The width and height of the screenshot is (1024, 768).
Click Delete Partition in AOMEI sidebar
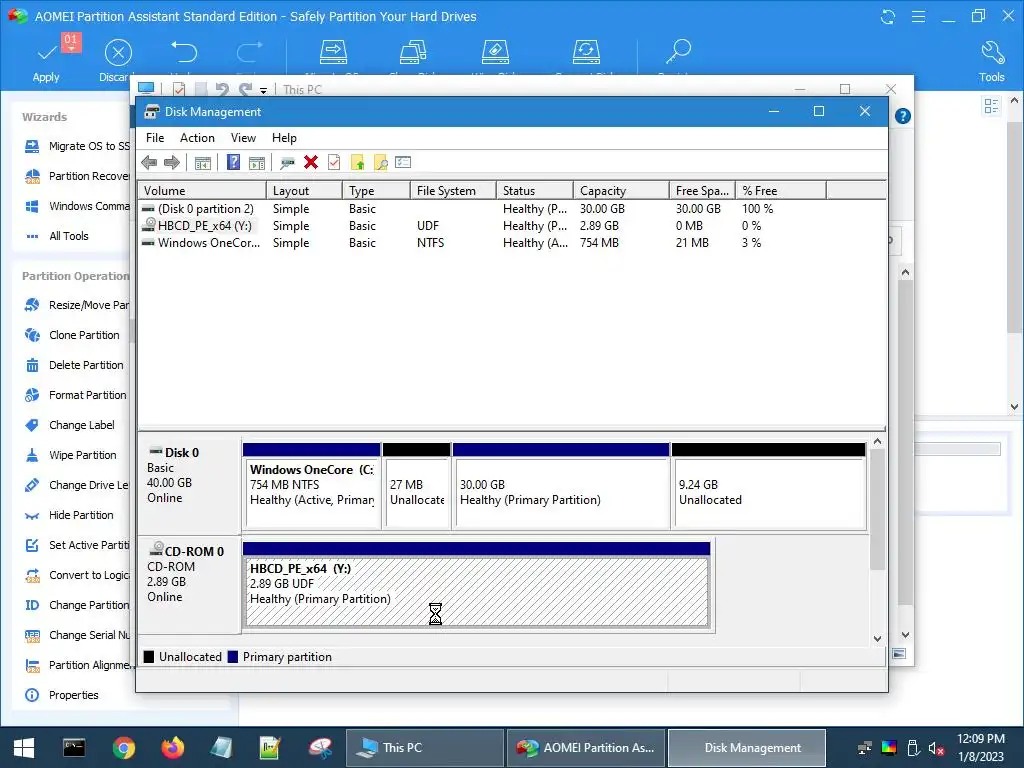coord(74,365)
